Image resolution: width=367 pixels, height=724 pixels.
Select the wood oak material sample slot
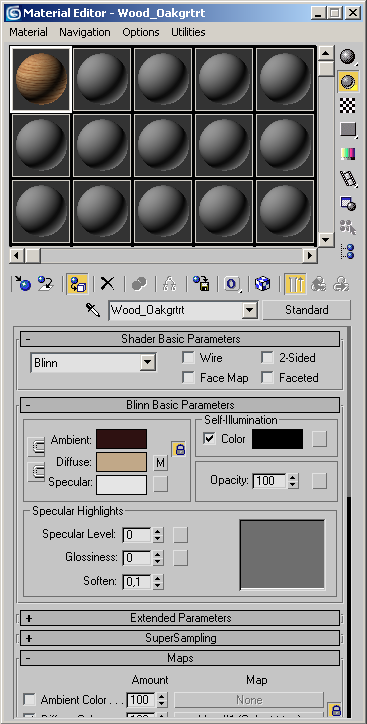41,79
